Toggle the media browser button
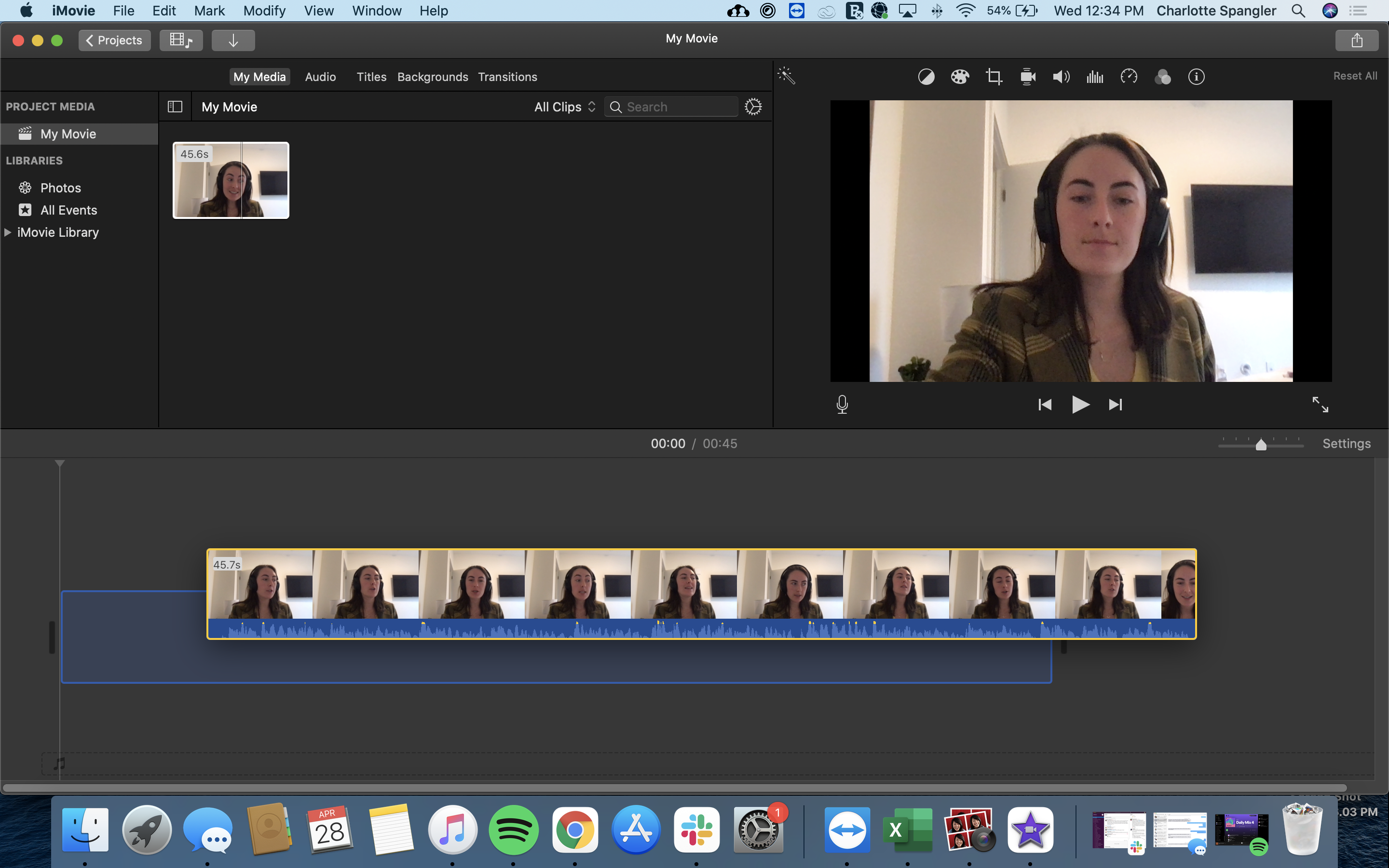Image resolution: width=1389 pixels, height=868 pixels. 181,40
